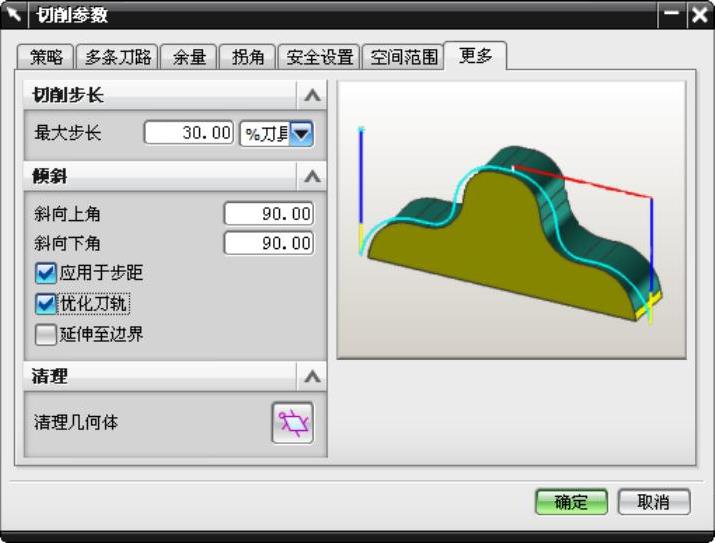Viewport: 715px width, 543px height.
Task: Click the 取消 button
Action: click(x=653, y=502)
